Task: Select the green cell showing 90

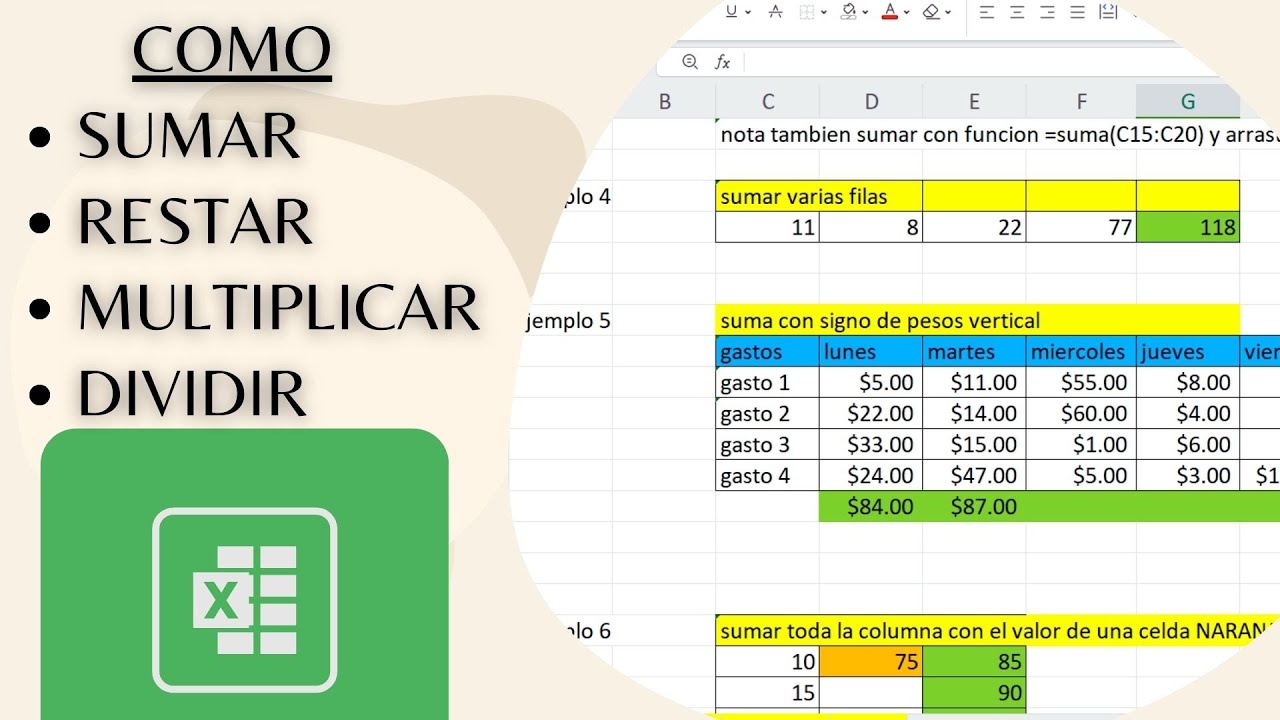Action: 974,692
